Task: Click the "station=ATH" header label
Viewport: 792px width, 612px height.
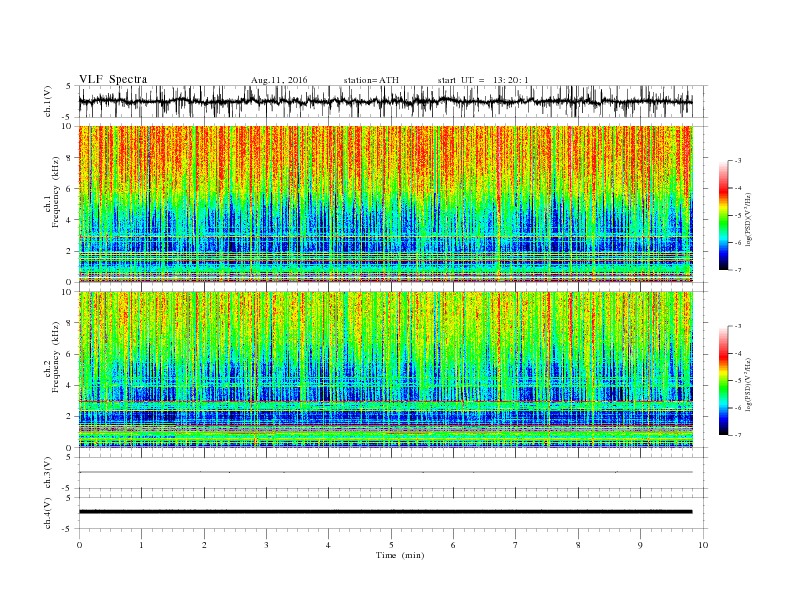Action: [x=371, y=80]
